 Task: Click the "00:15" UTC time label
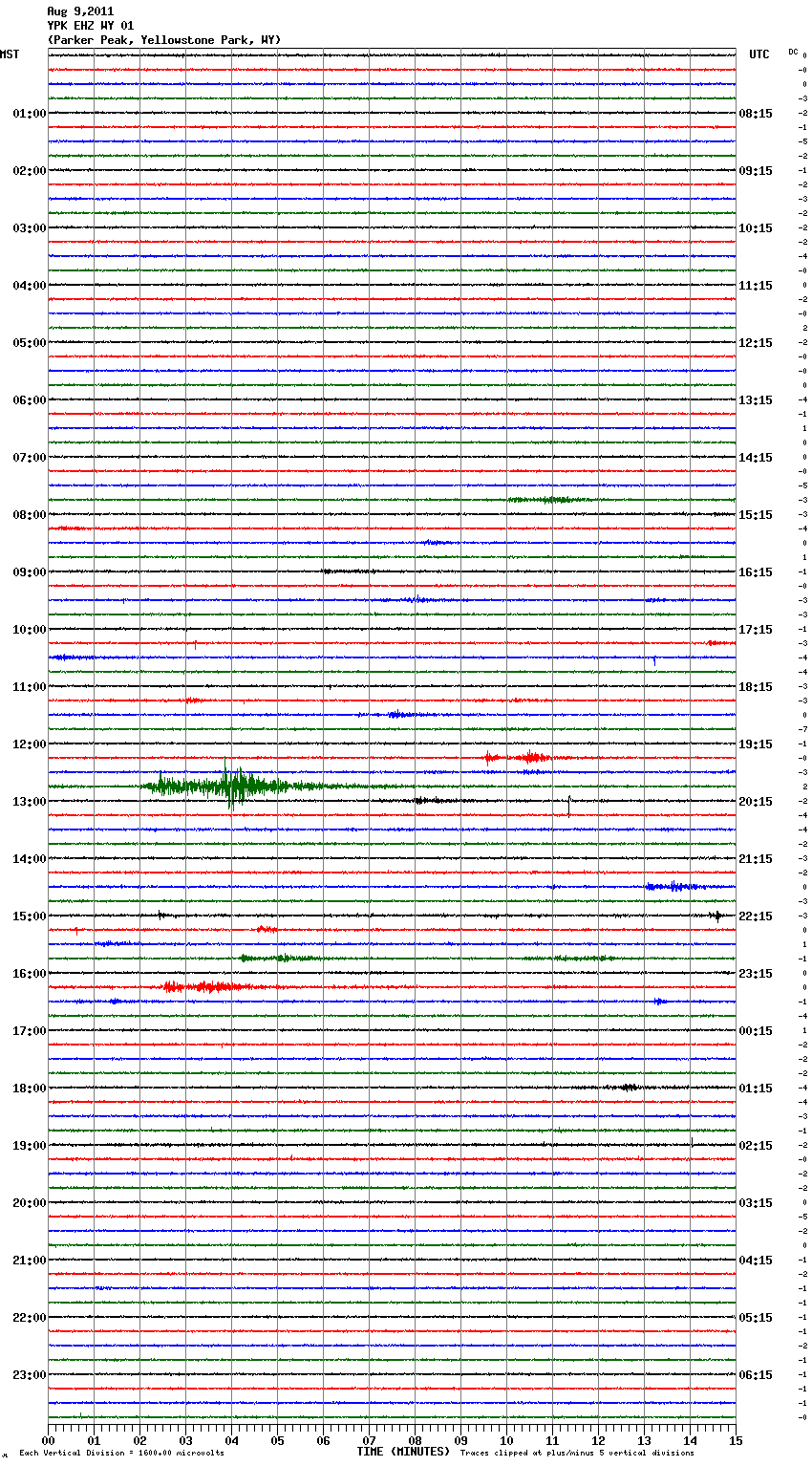(x=756, y=1031)
